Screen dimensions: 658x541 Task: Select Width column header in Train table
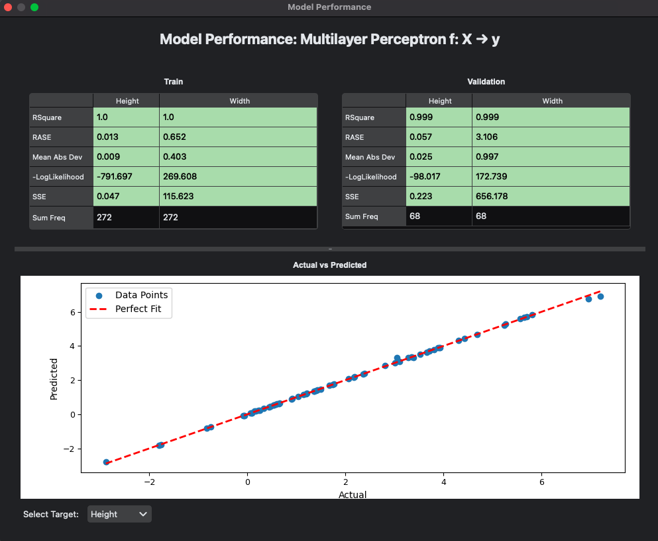pos(238,101)
